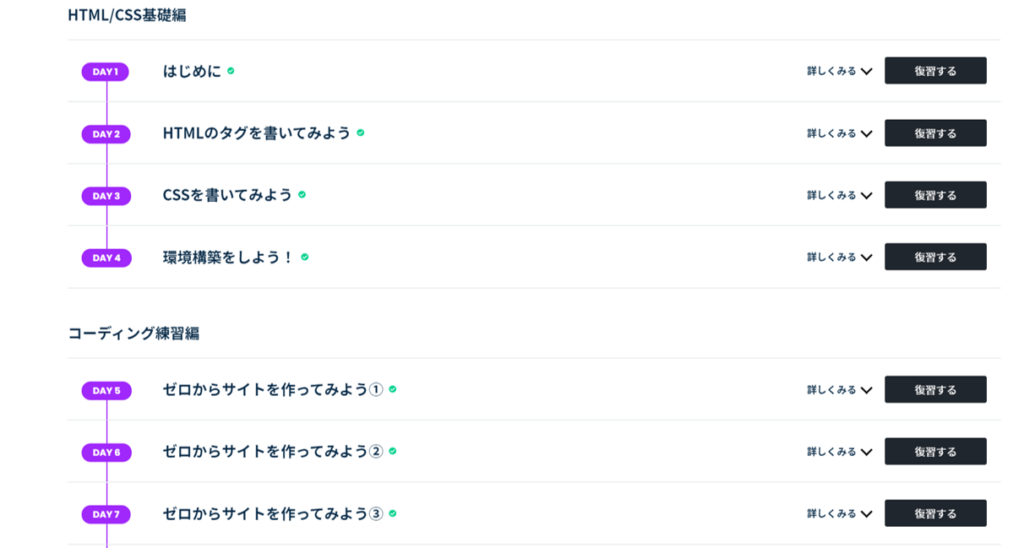Click the DAY 4 badge
The image size is (1024, 548).
click(106, 258)
